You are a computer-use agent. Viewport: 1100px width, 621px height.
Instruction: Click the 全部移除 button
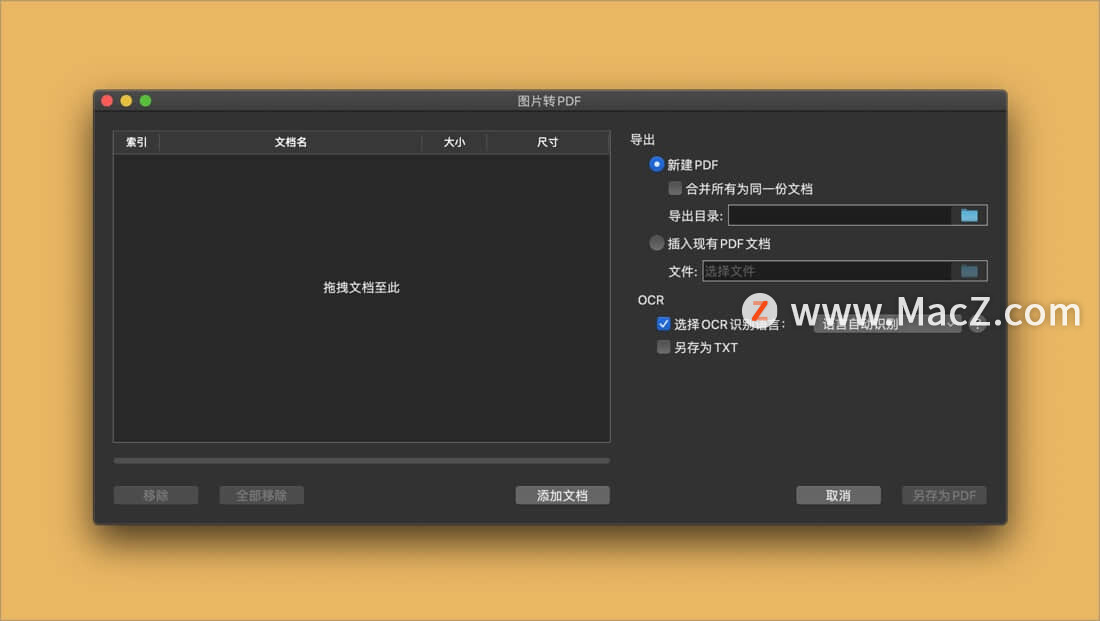(261, 495)
